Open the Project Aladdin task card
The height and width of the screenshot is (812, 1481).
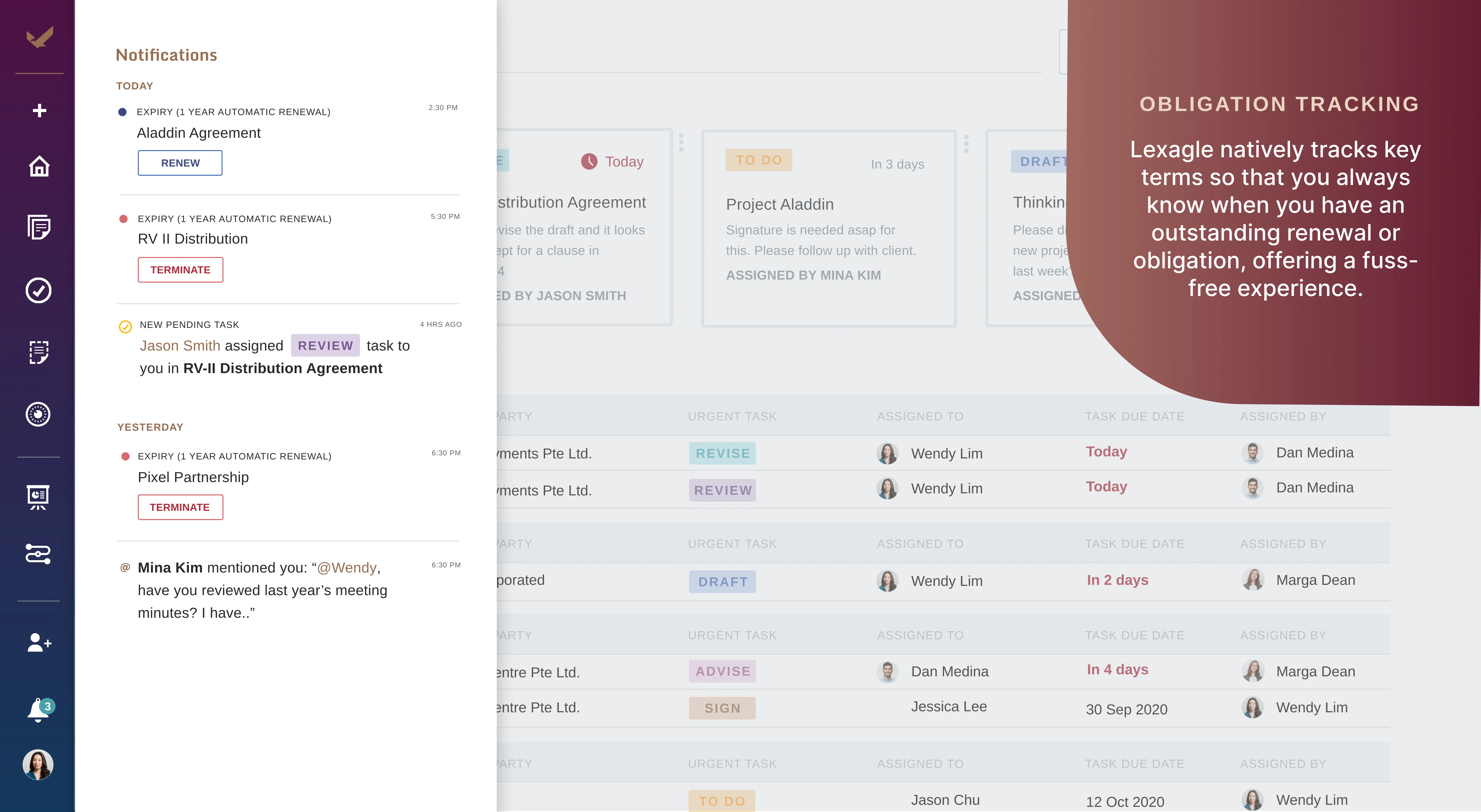click(x=829, y=229)
